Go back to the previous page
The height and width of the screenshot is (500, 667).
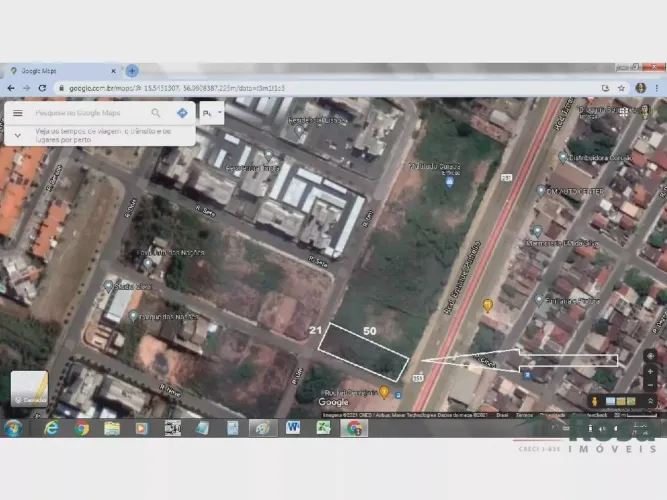point(11,88)
